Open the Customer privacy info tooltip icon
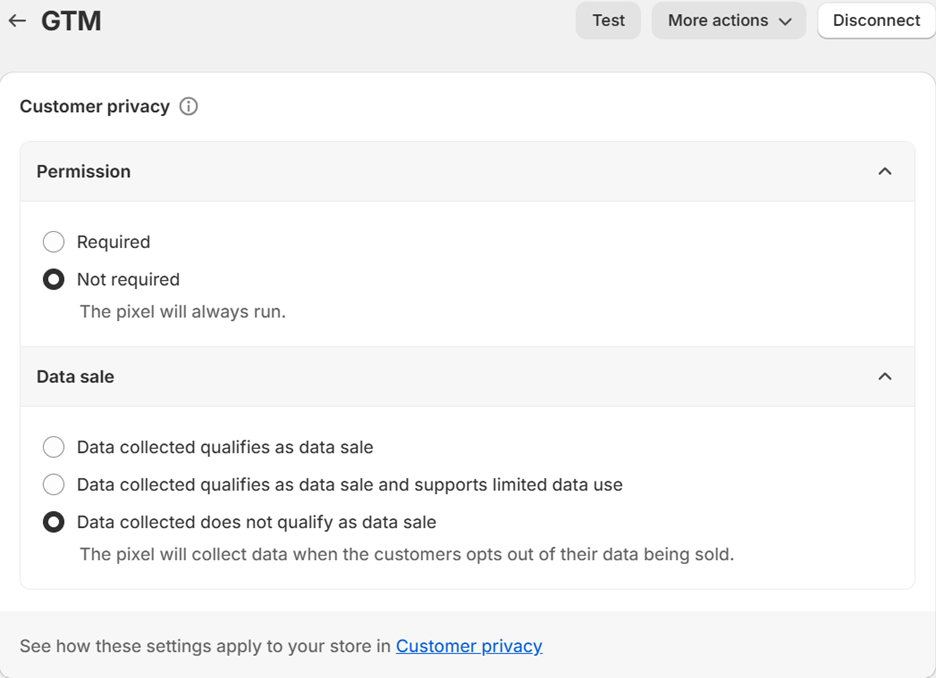 (x=189, y=106)
